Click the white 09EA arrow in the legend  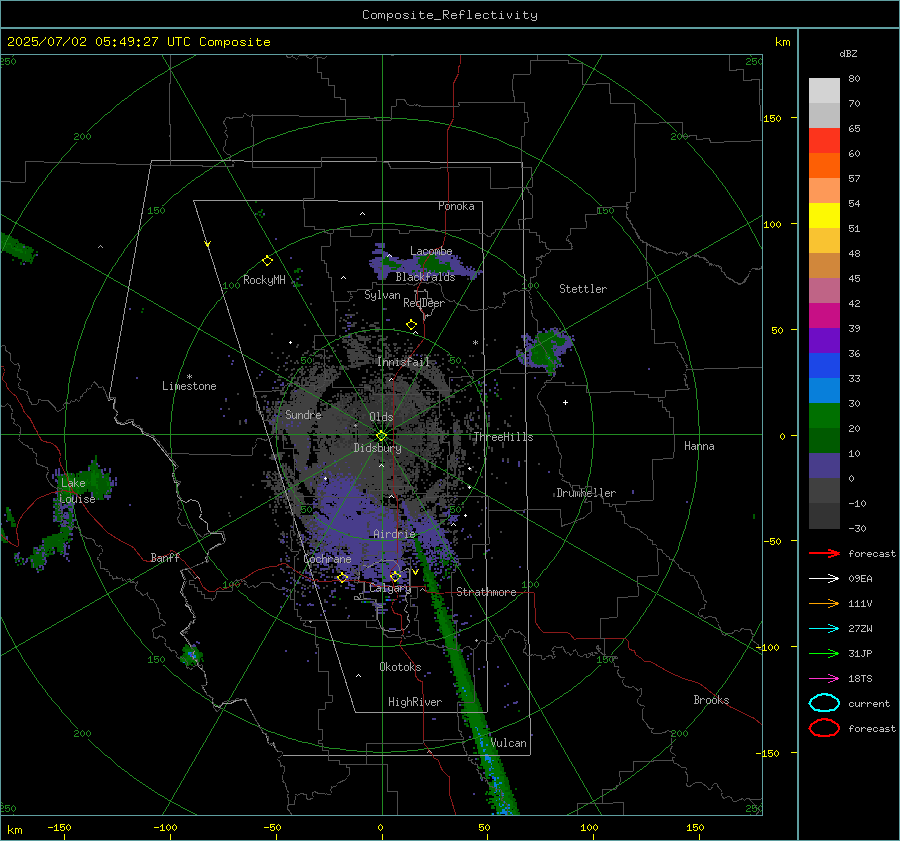pos(824,579)
